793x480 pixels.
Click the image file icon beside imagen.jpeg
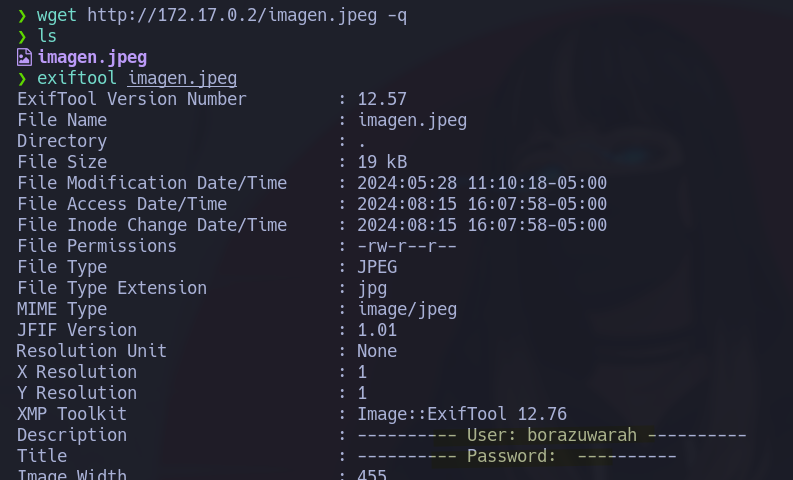click(24, 57)
